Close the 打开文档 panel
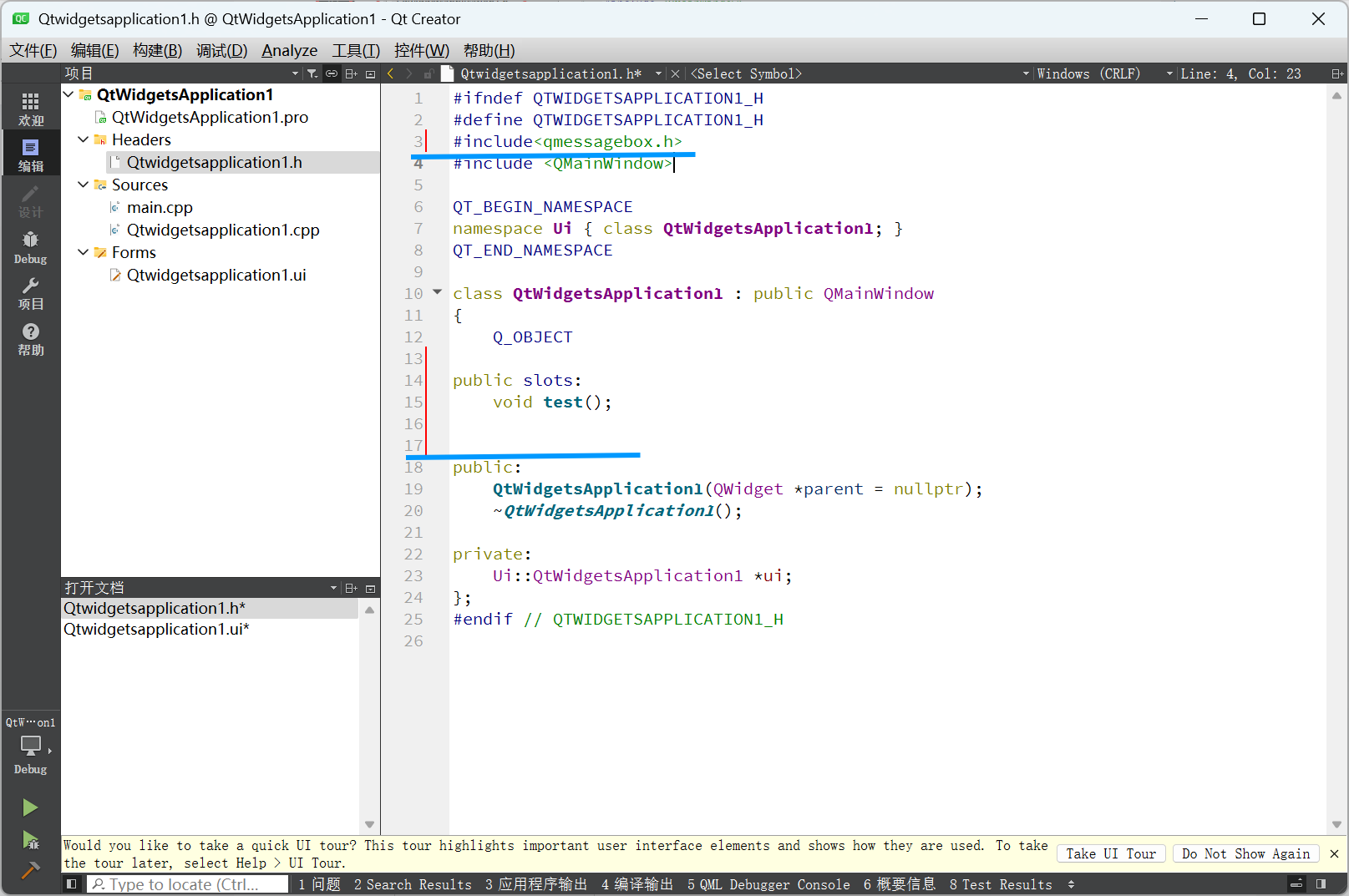The height and width of the screenshot is (896, 1349). (x=371, y=588)
